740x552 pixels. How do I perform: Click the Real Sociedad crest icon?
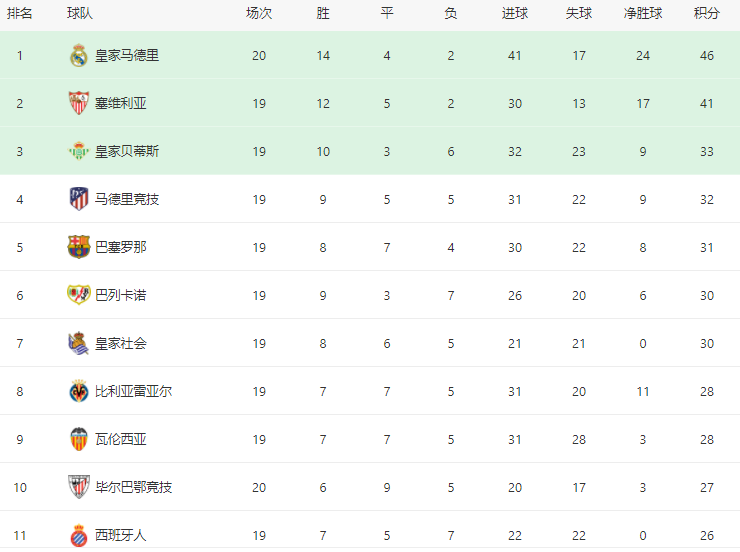click(79, 343)
